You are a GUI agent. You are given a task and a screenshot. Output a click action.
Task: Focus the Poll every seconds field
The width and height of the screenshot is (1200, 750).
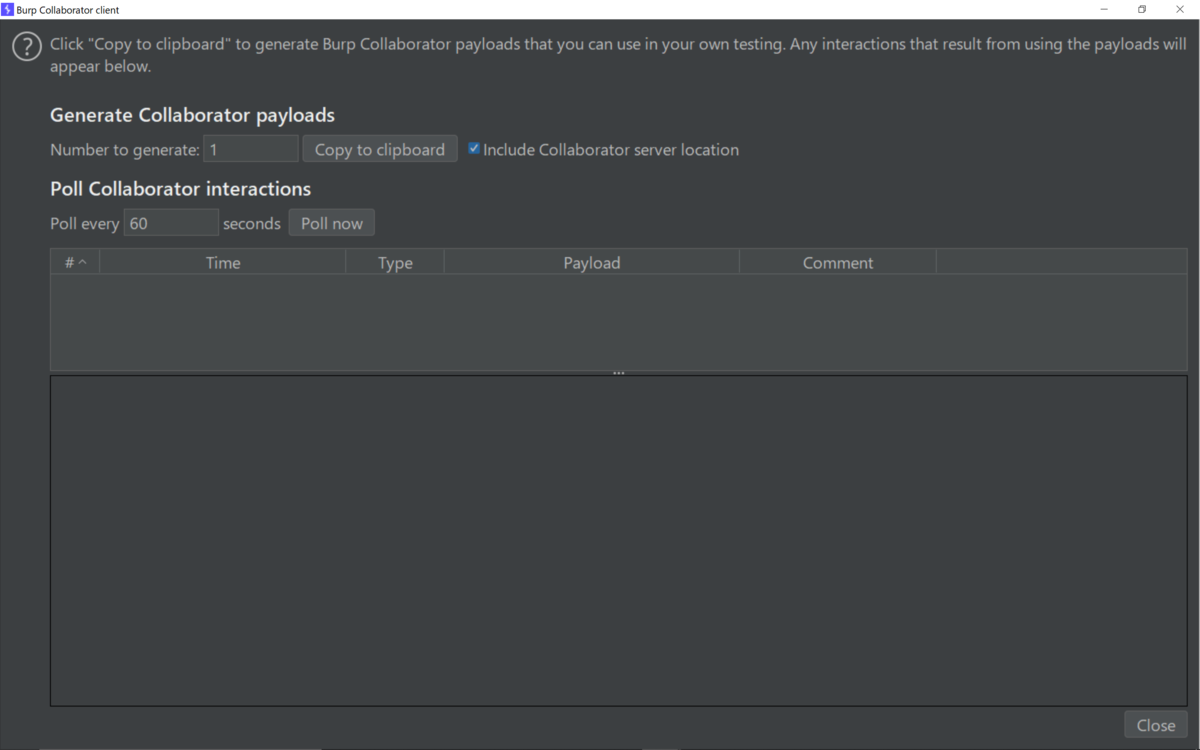point(171,223)
